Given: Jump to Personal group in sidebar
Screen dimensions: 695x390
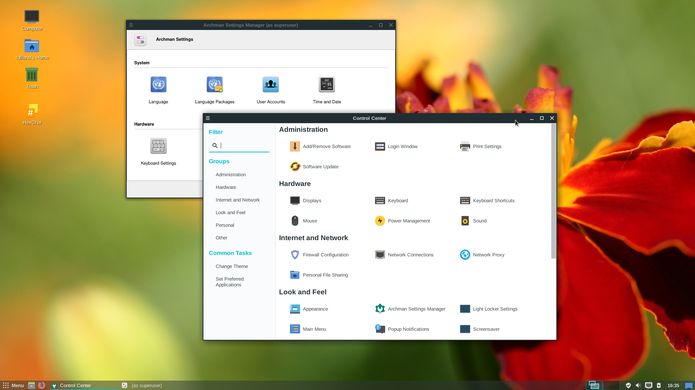Looking at the screenshot, I should click(225, 225).
